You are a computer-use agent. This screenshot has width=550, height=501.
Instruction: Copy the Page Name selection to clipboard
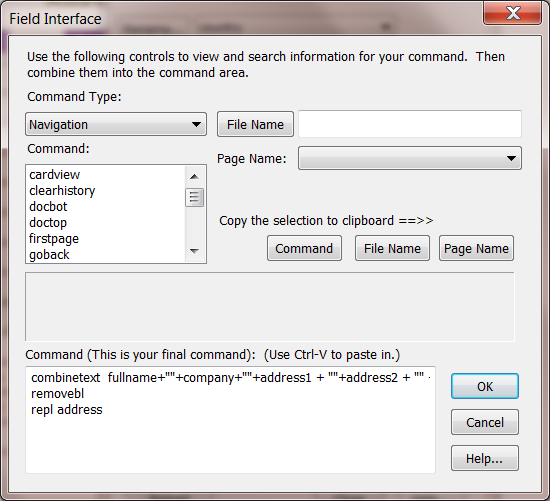[x=476, y=248]
